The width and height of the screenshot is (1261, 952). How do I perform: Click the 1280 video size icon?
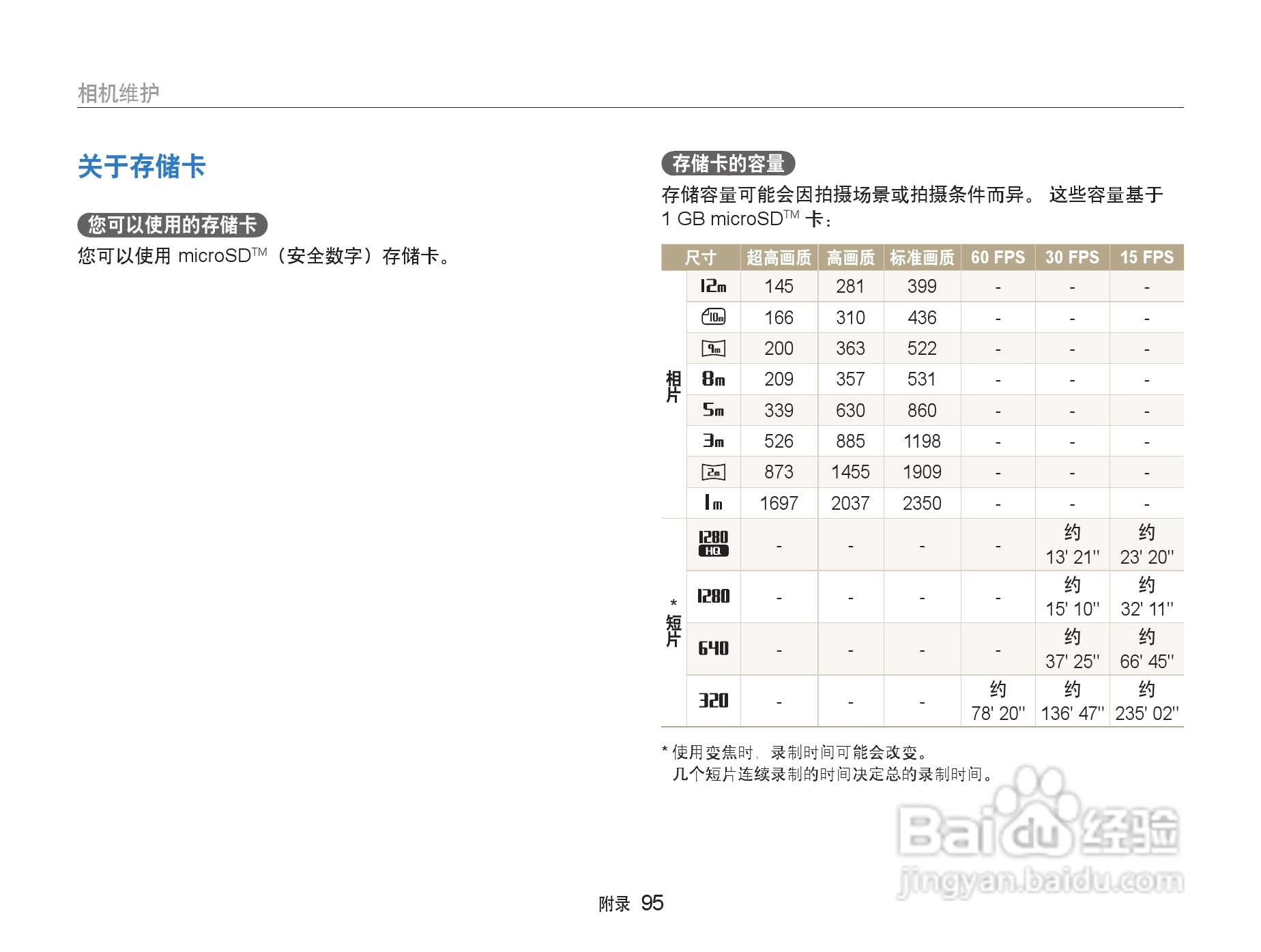(x=713, y=596)
